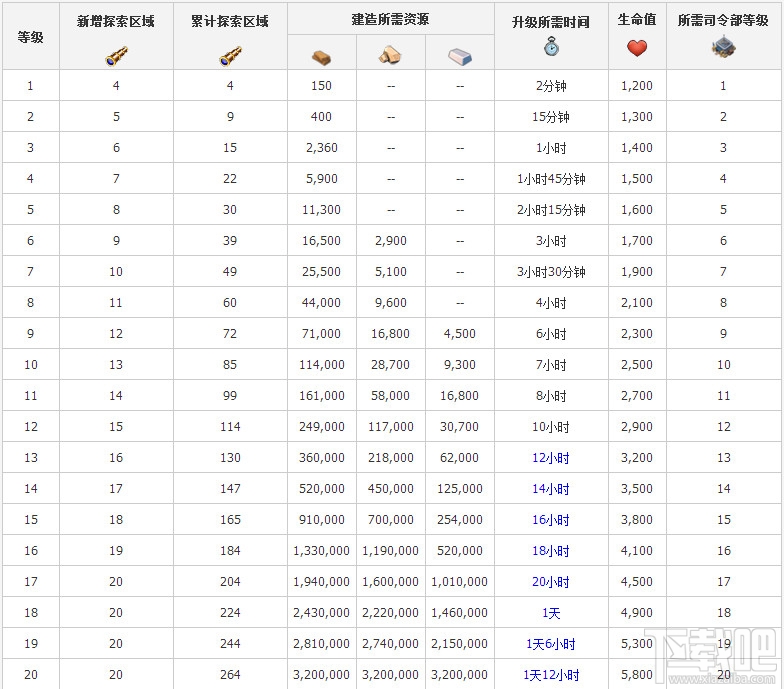Select the 150 gold cost cell
Screen dimensions: 784x689
322,86
